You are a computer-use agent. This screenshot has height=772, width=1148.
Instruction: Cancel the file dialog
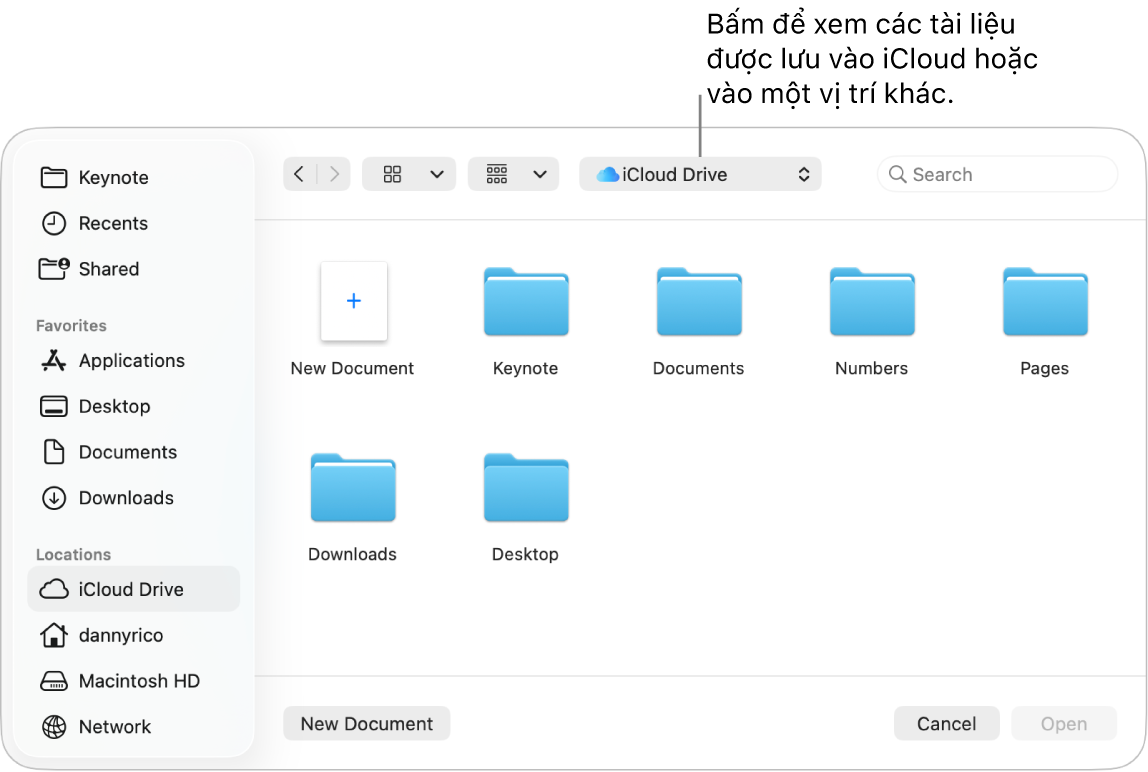945,723
